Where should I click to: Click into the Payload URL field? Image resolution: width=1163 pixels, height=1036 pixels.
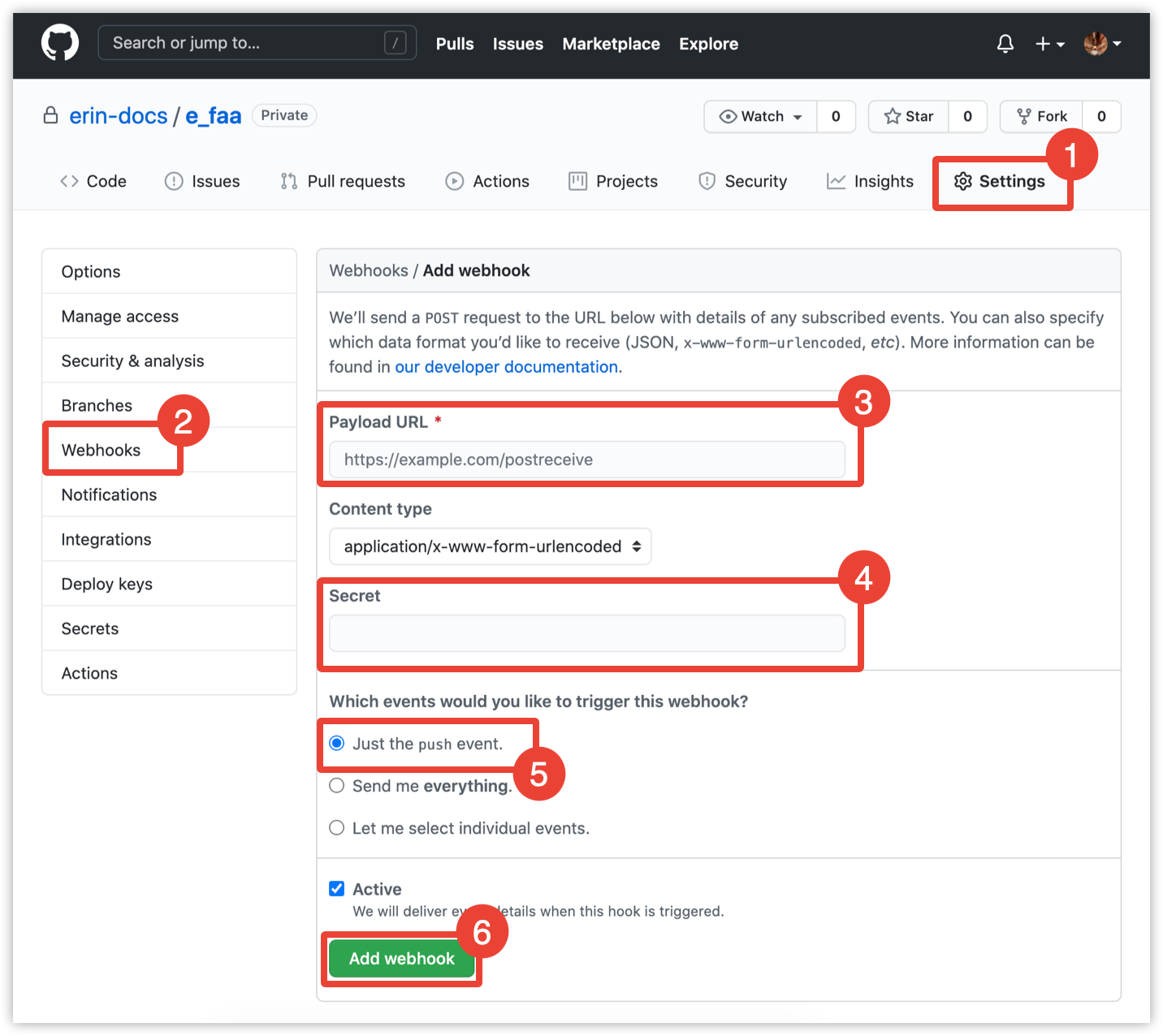(x=586, y=460)
